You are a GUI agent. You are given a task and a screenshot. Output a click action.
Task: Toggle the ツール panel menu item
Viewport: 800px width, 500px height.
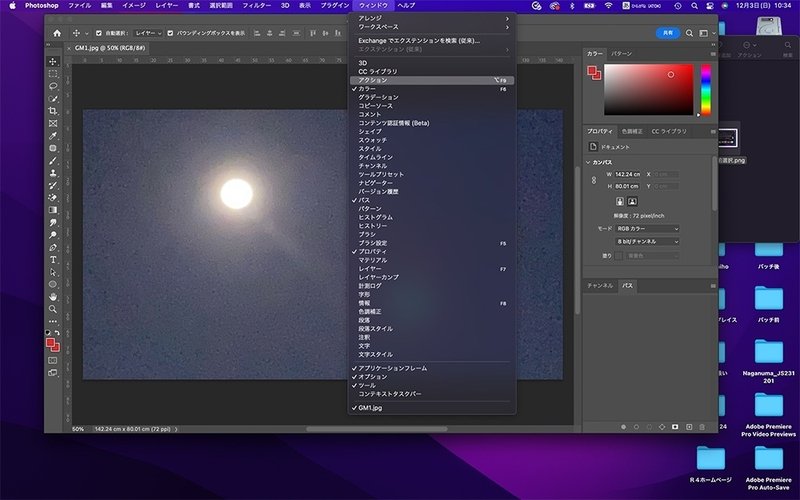coord(432,385)
